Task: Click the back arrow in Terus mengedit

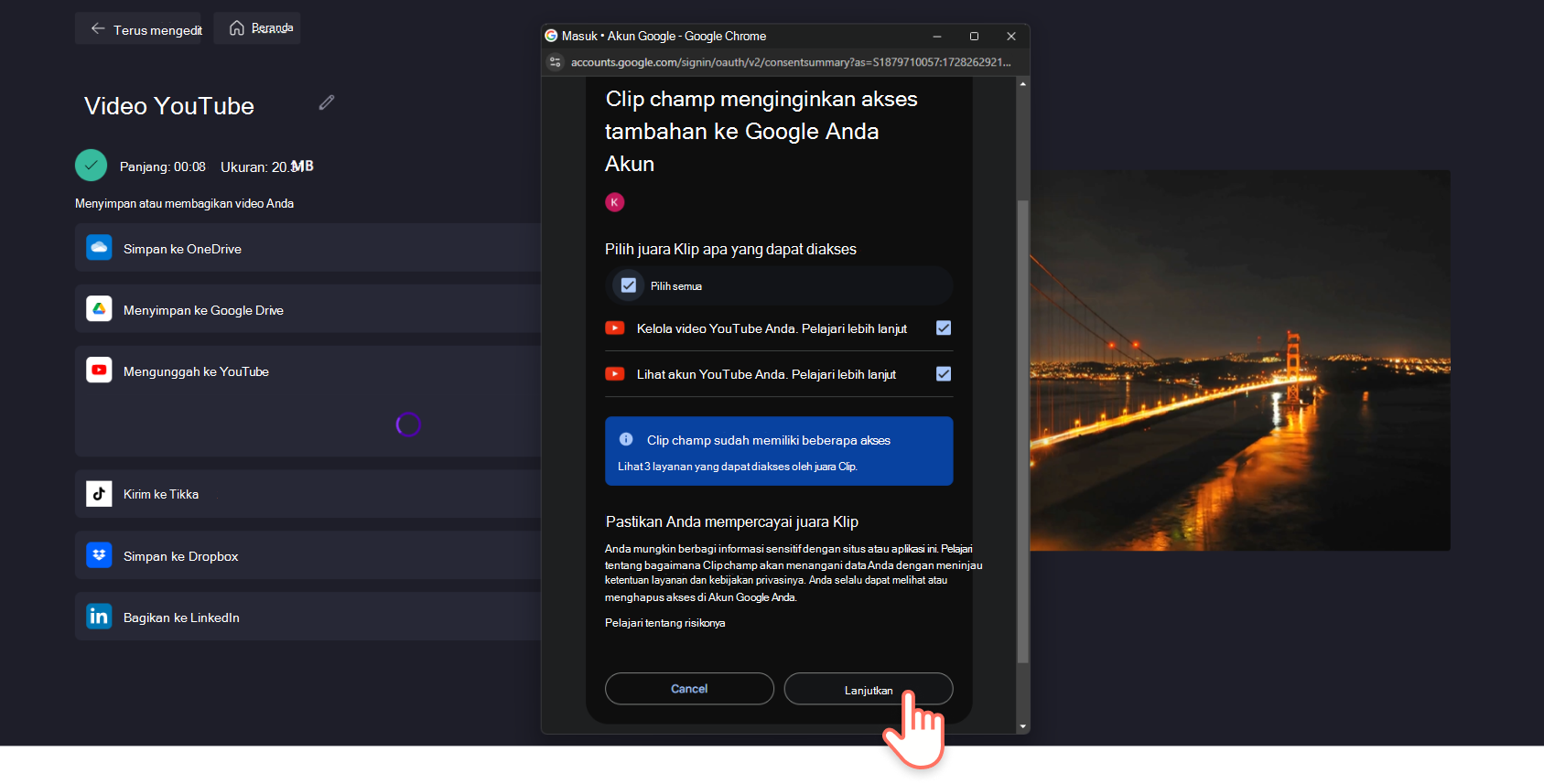Action: pyautogui.click(x=98, y=29)
